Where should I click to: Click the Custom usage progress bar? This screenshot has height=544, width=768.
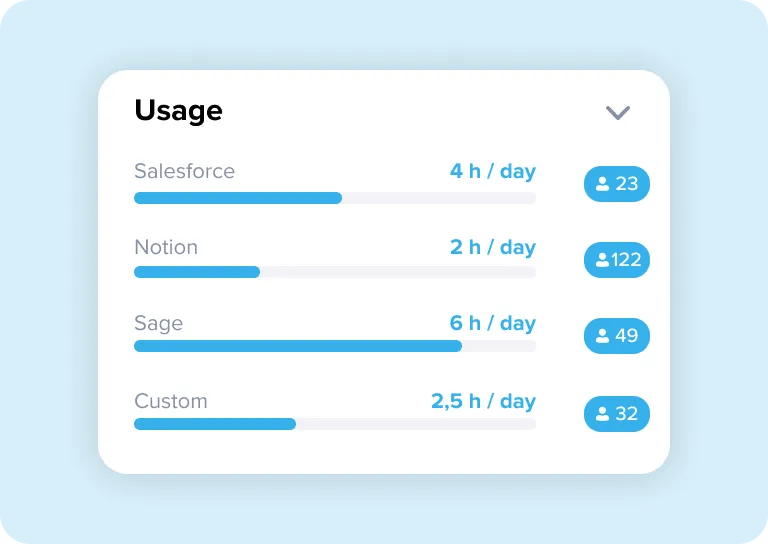pos(335,424)
